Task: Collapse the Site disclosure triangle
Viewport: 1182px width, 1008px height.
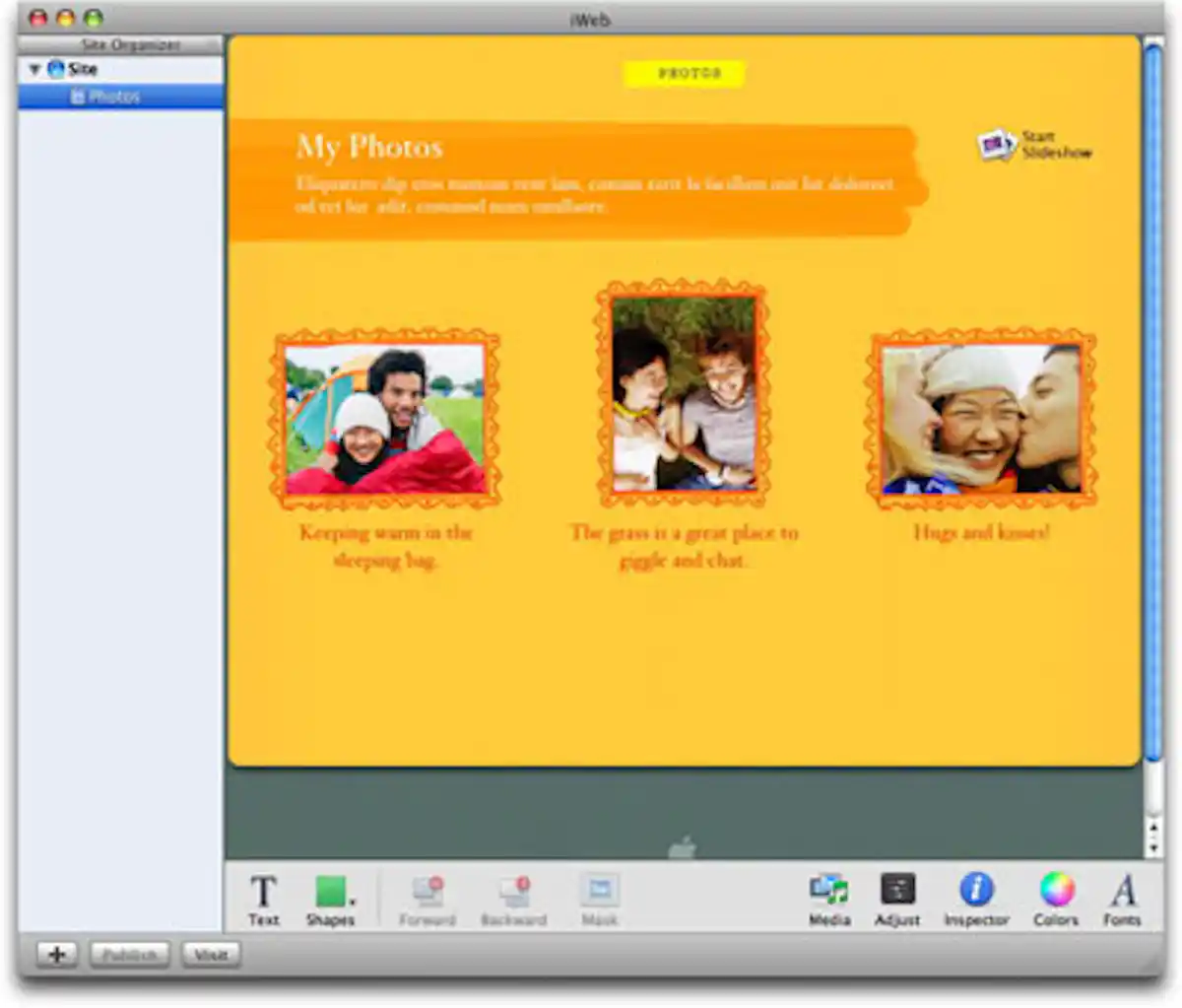Action: pyautogui.click(x=34, y=69)
